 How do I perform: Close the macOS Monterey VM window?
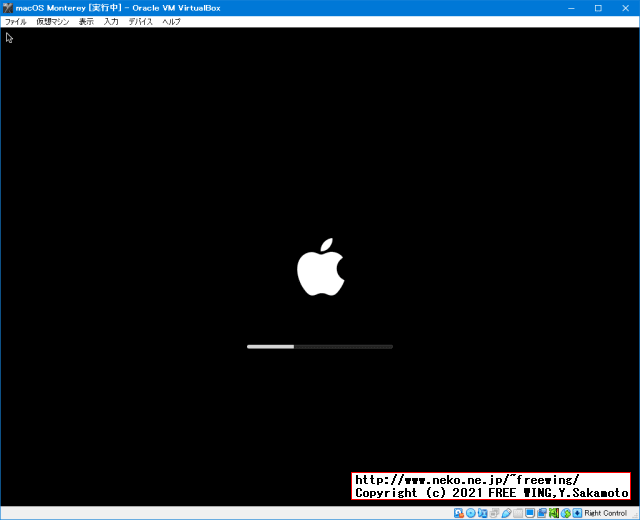tap(625, 8)
